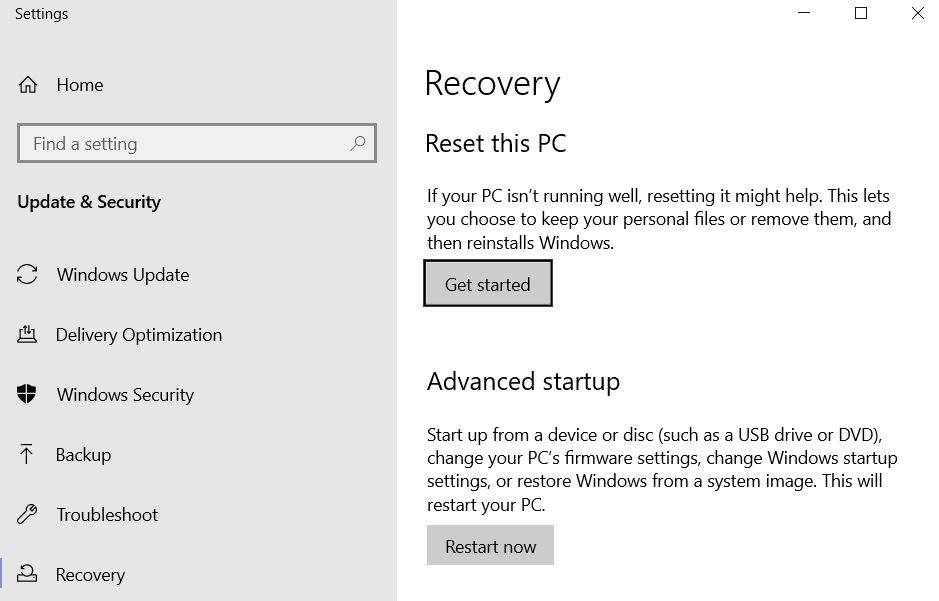Click the Backup upward arrow icon

point(26,454)
